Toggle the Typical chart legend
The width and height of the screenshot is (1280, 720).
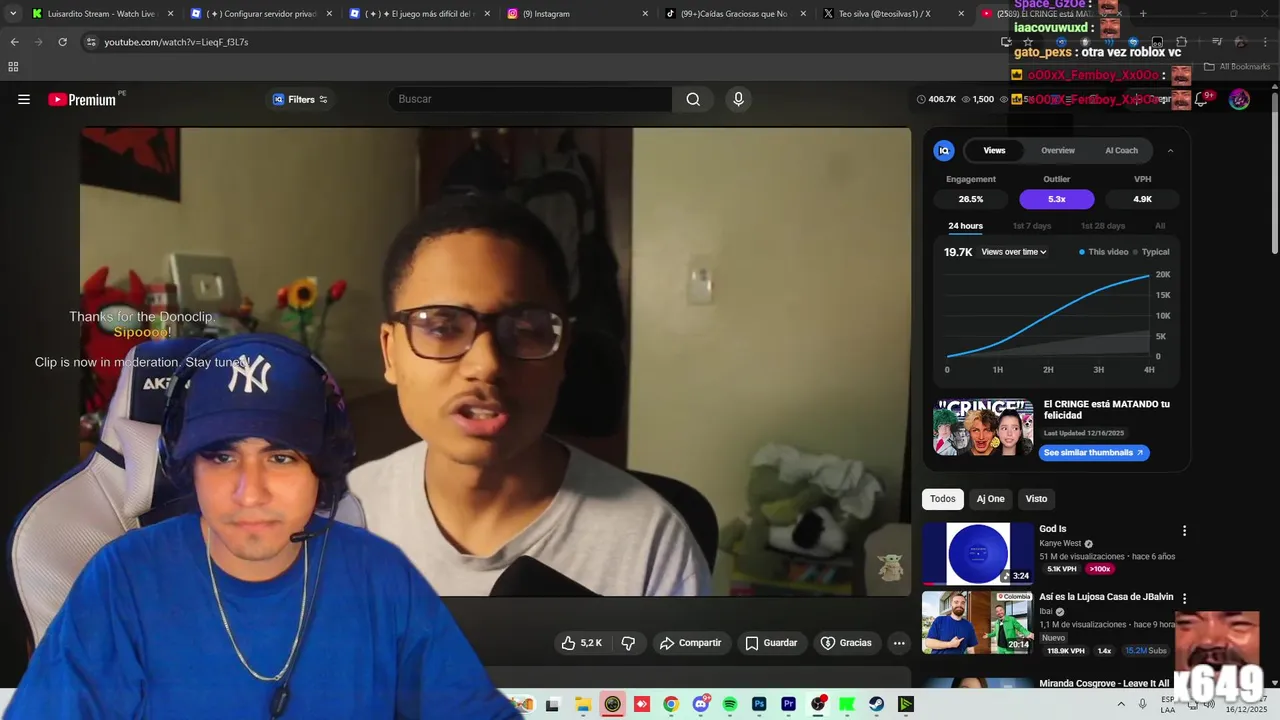click(x=1152, y=252)
